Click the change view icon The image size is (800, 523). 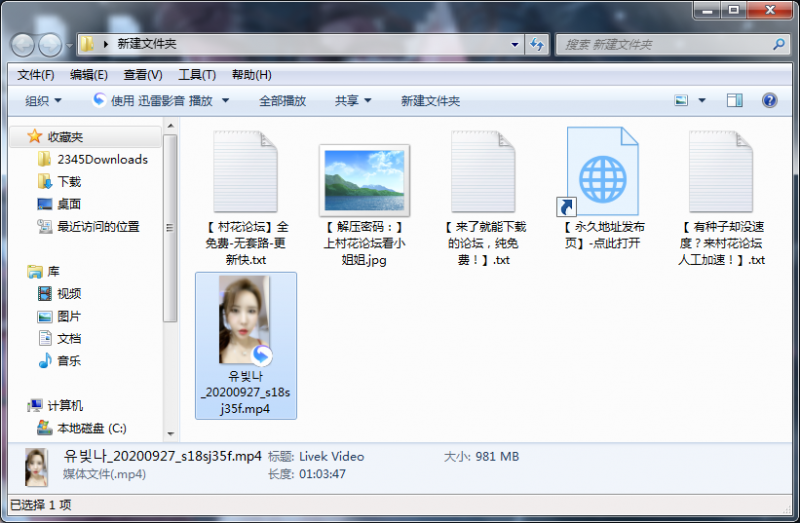681,101
